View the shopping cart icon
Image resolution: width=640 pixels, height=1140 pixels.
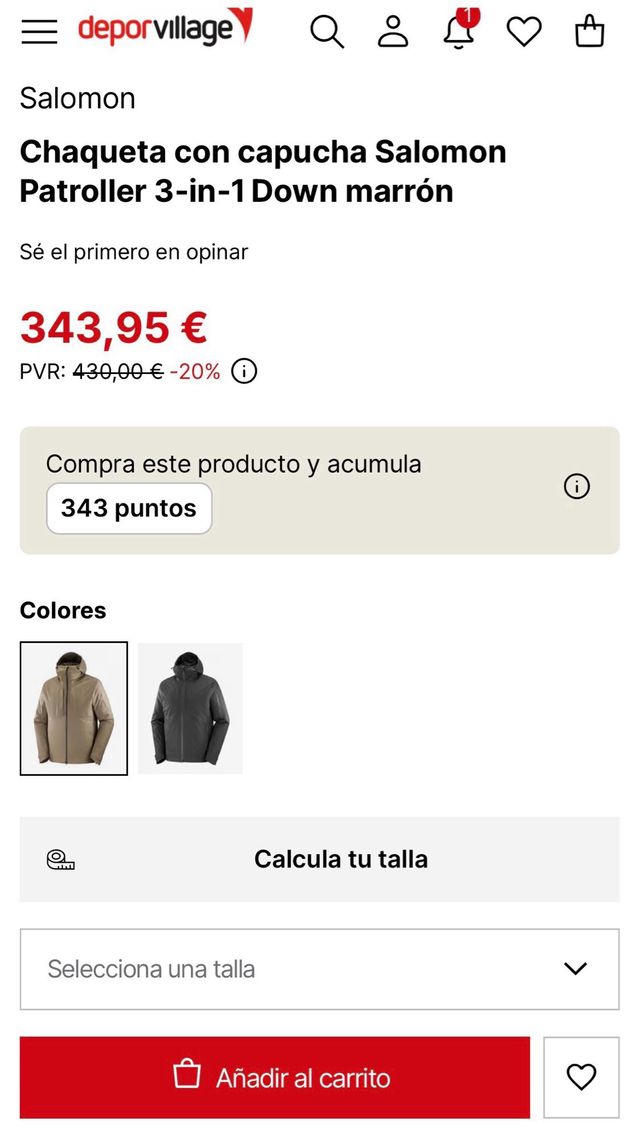point(590,32)
